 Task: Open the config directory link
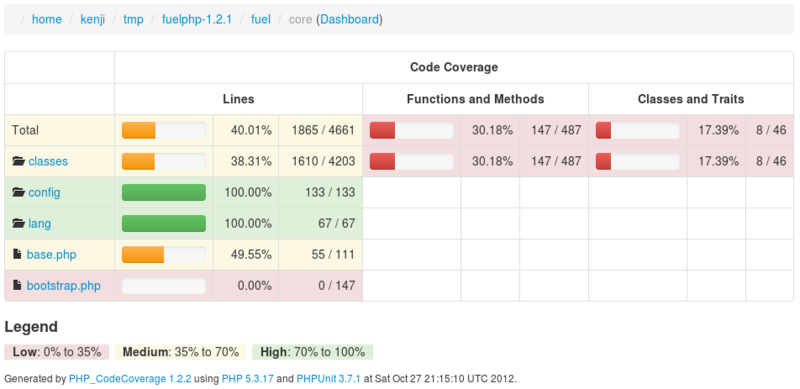(44, 192)
